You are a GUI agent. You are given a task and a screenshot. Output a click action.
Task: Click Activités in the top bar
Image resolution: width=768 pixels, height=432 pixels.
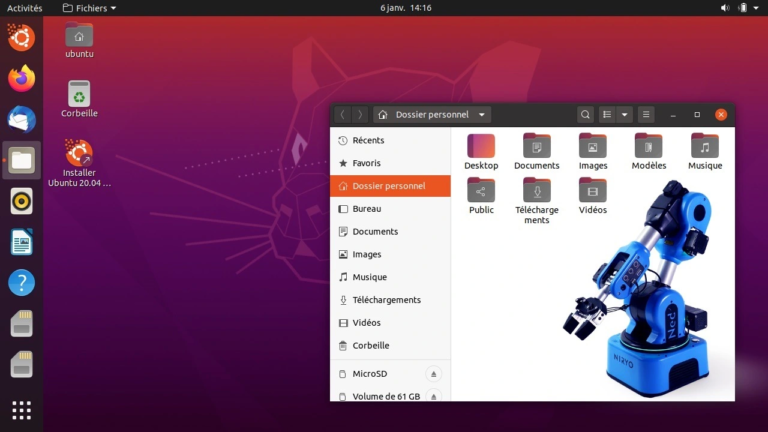tap(25, 8)
